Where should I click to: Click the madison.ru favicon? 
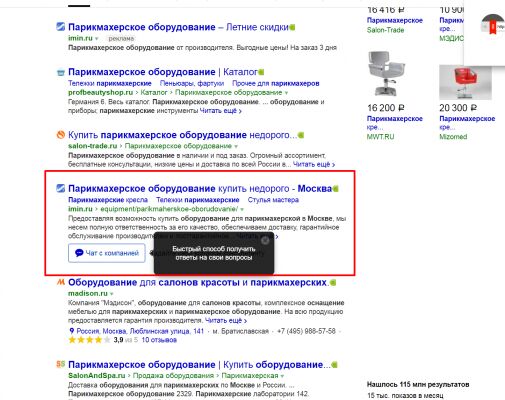pos(60,282)
